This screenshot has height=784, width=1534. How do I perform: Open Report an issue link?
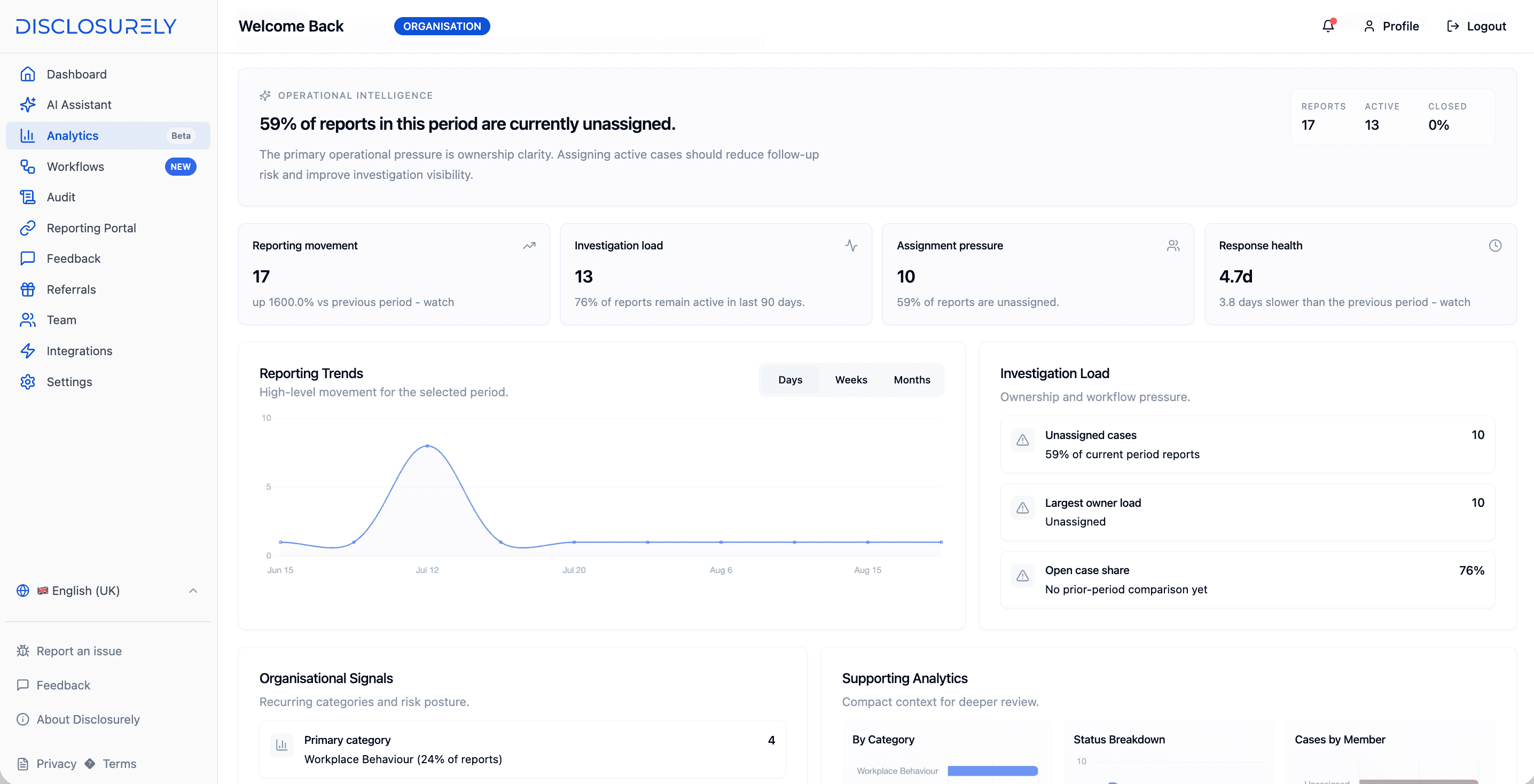point(69,651)
